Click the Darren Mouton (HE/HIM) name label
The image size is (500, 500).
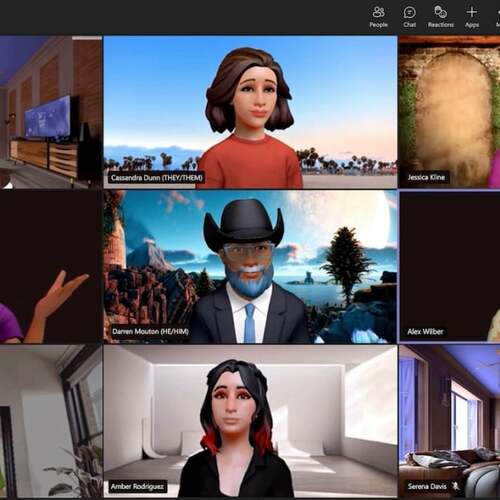click(150, 331)
